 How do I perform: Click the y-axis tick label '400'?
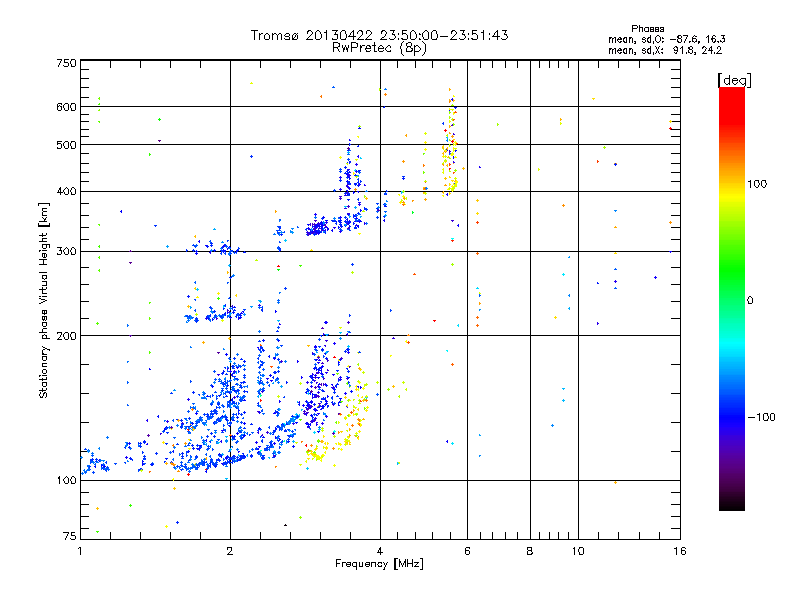click(66, 192)
